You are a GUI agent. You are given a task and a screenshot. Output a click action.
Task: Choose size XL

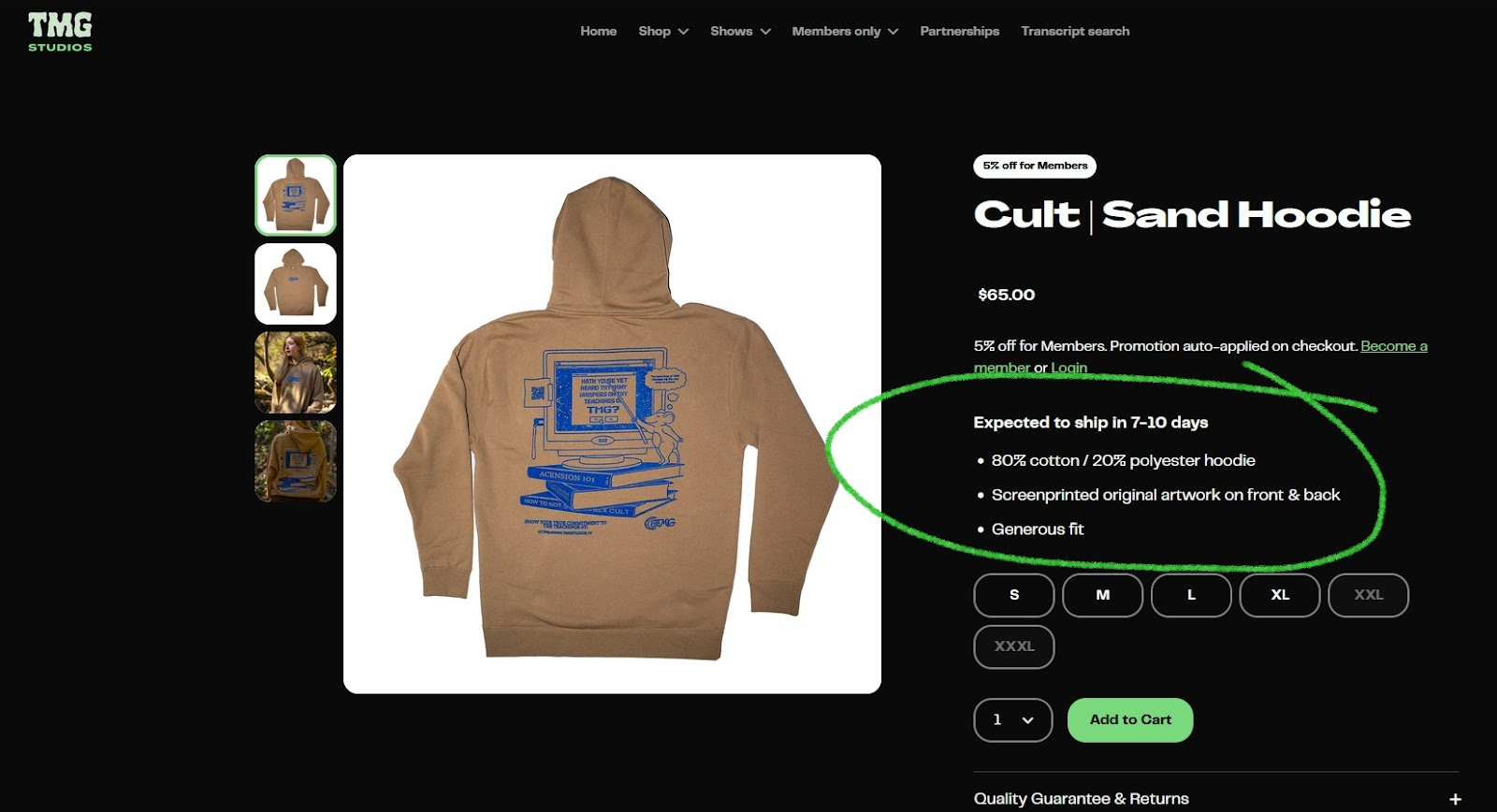tap(1280, 595)
